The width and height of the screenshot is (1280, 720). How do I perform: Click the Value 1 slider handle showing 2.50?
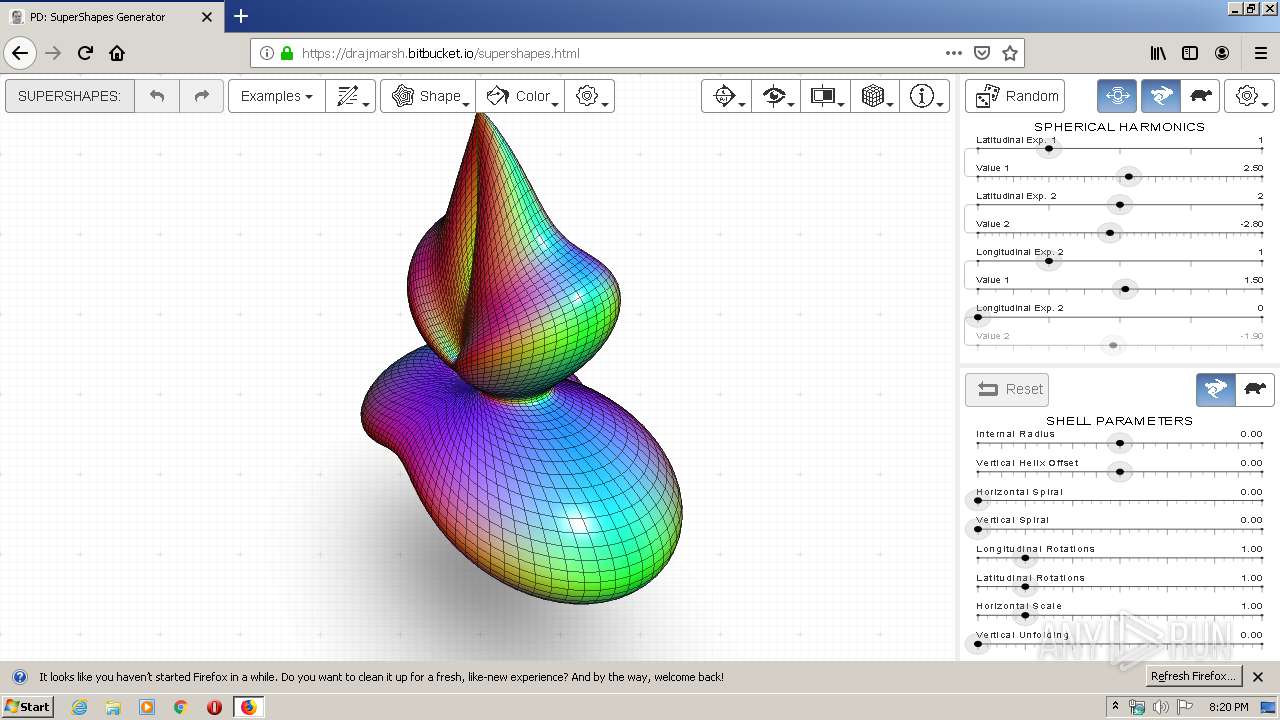pyautogui.click(x=1129, y=177)
